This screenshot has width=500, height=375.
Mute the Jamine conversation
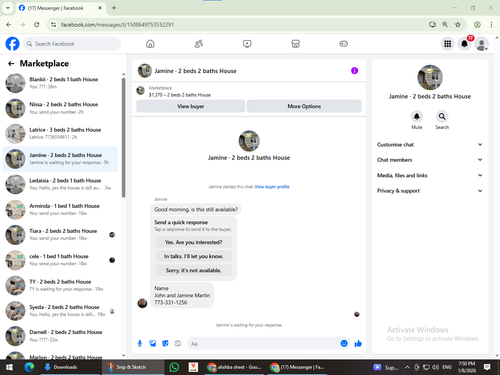tap(417, 116)
